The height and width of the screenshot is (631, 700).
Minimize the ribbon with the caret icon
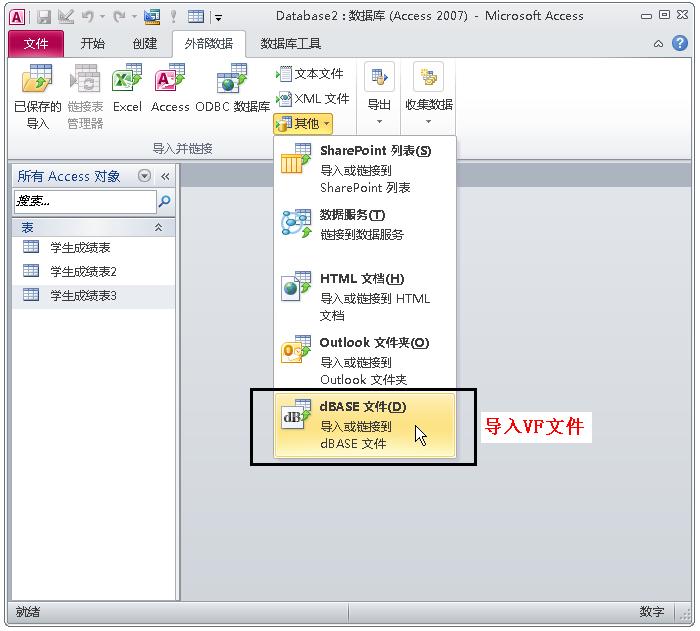pos(658,44)
